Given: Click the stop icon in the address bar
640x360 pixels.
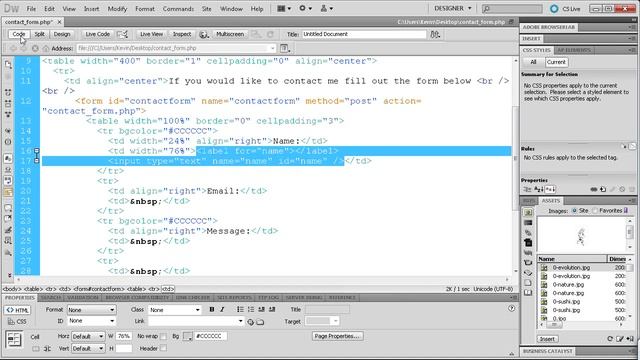Looking at the screenshot, I should [x=35, y=49].
